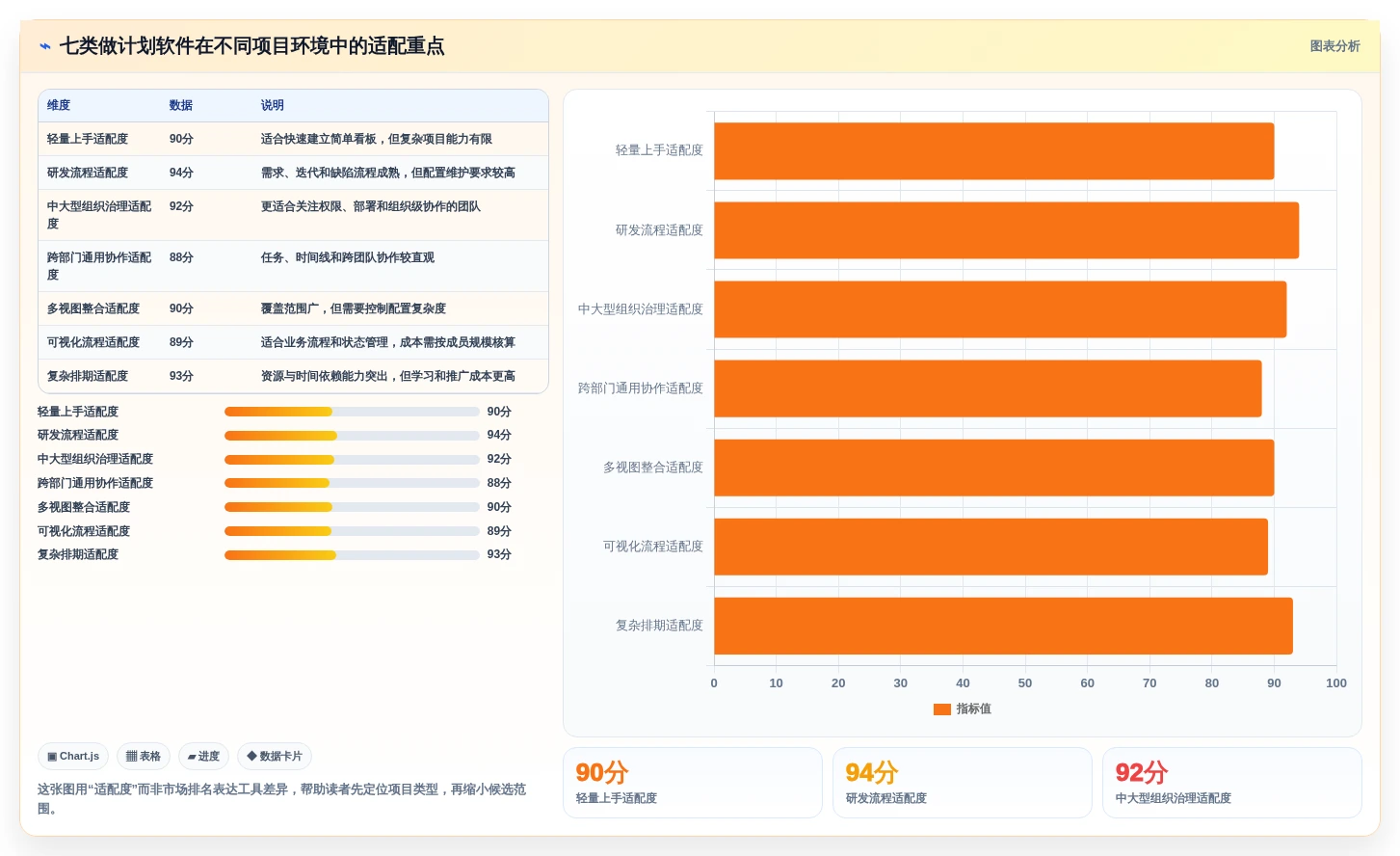Click the 轻量上手适配度 progress bar
Screen dimensions: 1400x856
point(352,412)
